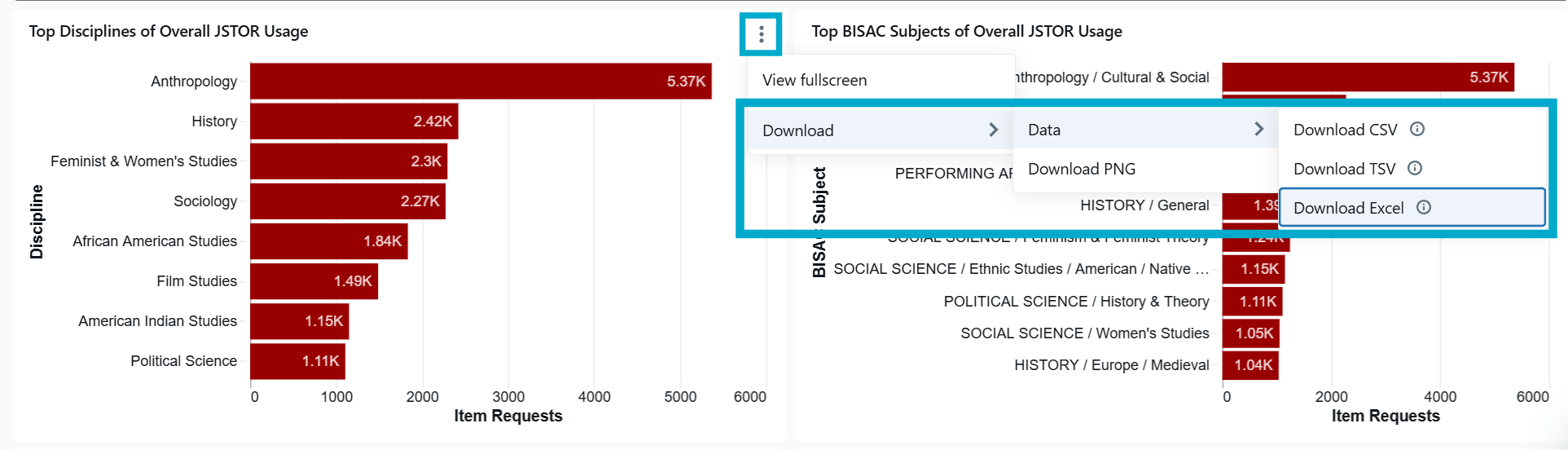The height and width of the screenshot is (450, 1568).
Task: Open the three-dot chart options menu
Action: pyautogui.click(x=761, y=34)
